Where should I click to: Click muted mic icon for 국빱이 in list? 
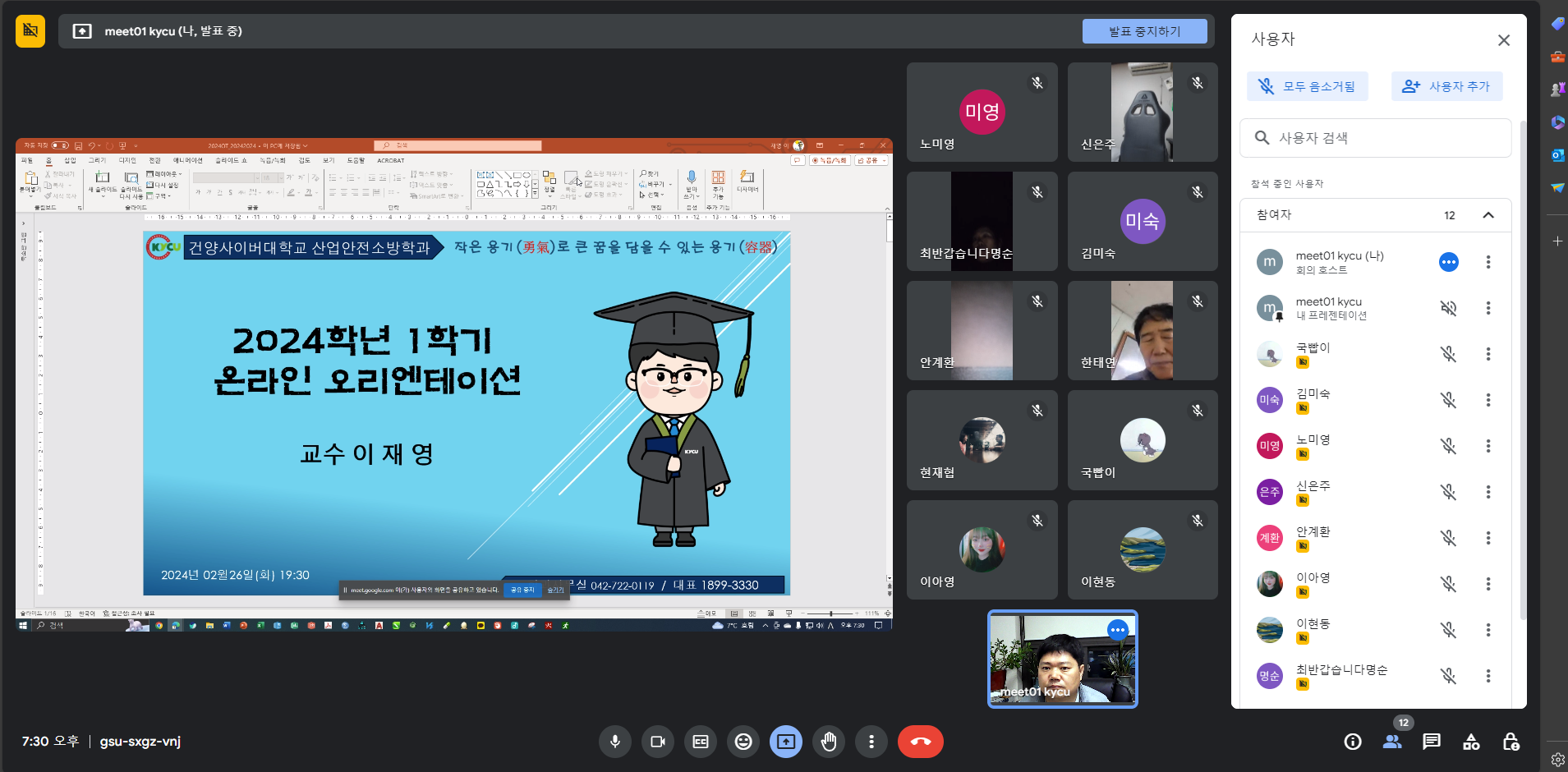tap(1448, 354)
